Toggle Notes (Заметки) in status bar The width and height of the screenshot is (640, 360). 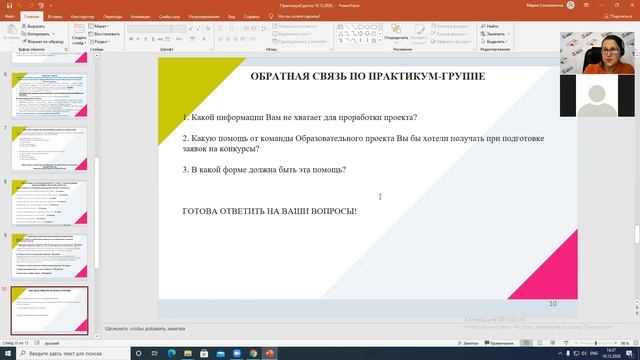468,343
